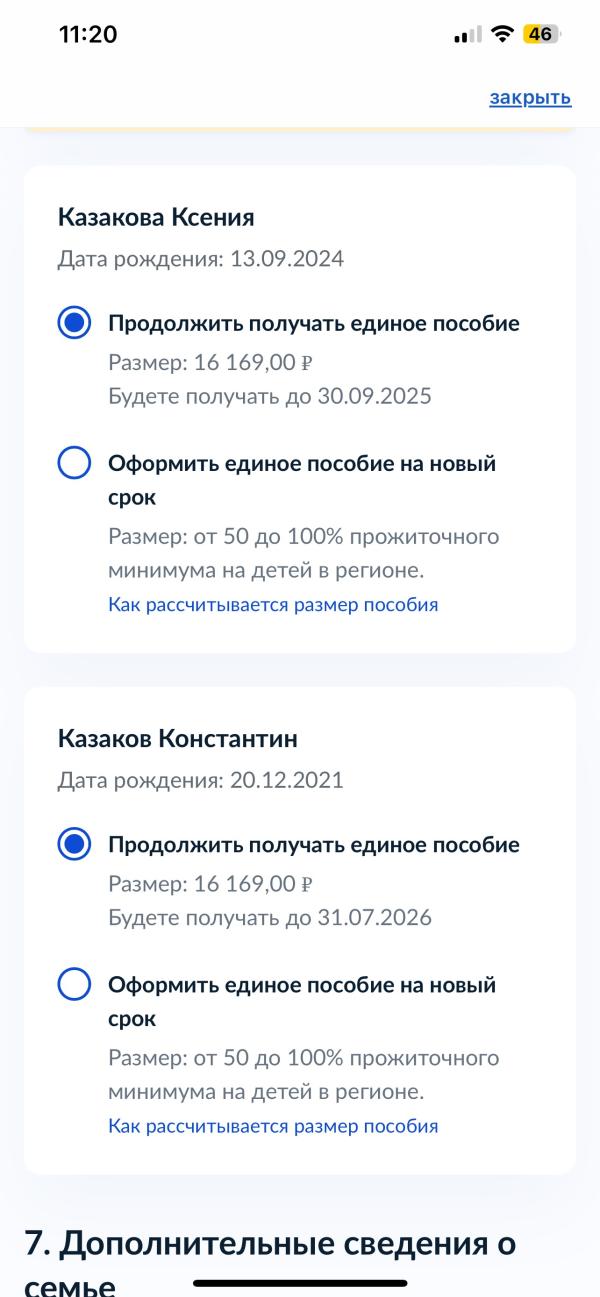This screenshot has height=1297, width=600.
Task: Choose Константин's "Оформить единое пособие на новый срок" radio
Action: pyautogui.click(x=75, y=985)
